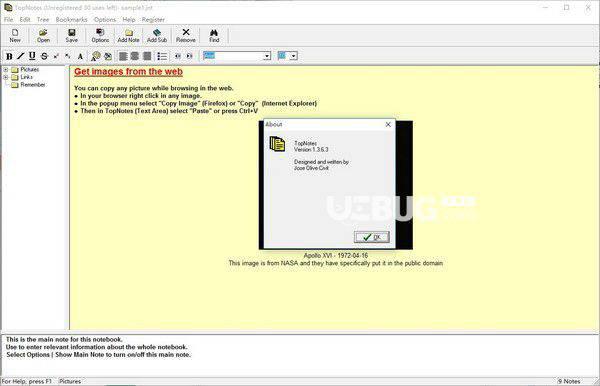
Task: Open the Tree menu
Action: (43, 20)
